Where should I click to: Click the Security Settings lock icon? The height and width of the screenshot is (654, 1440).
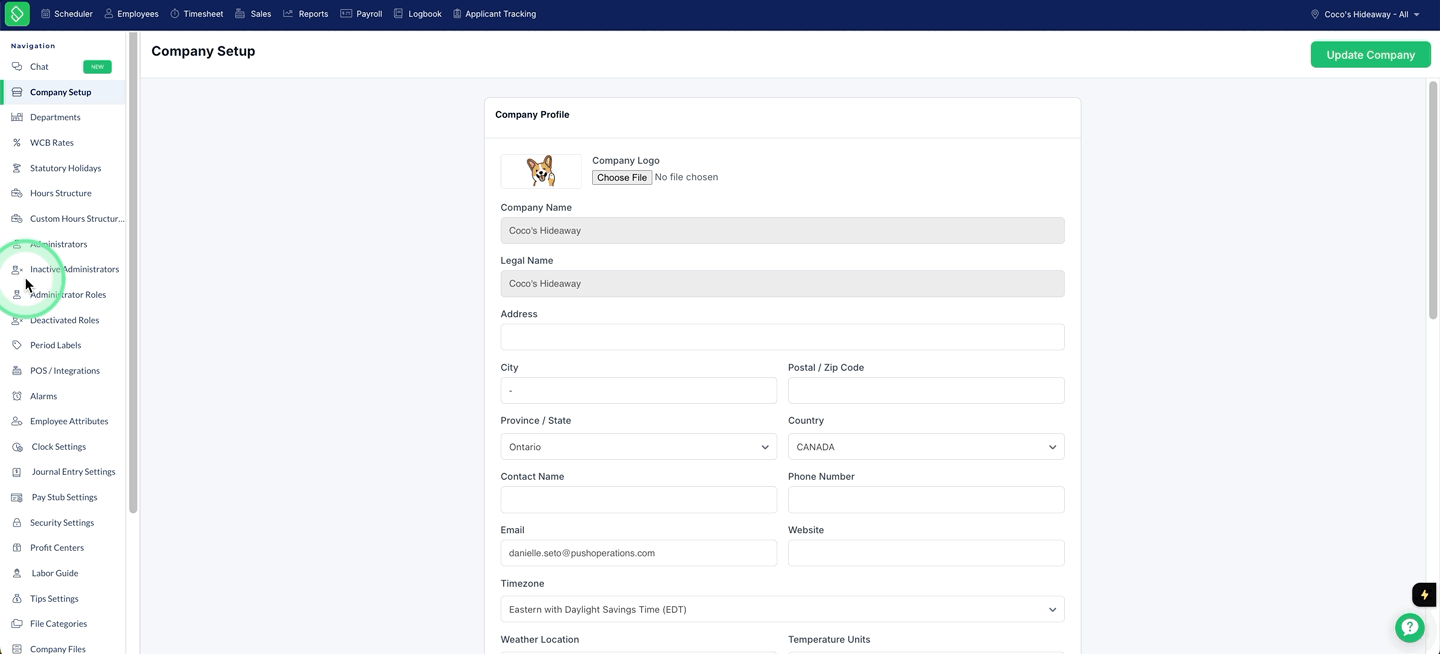click(17, 523)
